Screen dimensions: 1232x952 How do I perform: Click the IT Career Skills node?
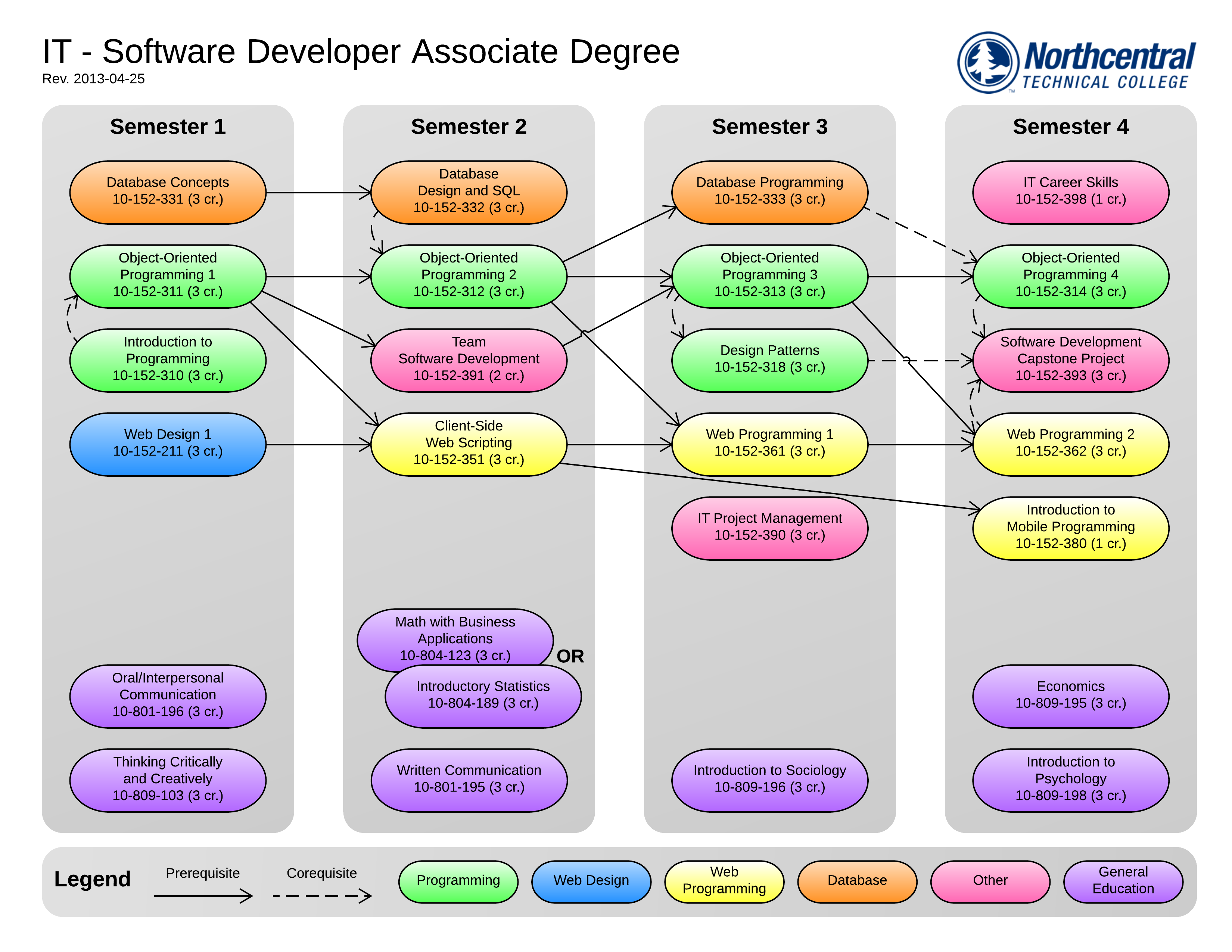point(1070,192)
